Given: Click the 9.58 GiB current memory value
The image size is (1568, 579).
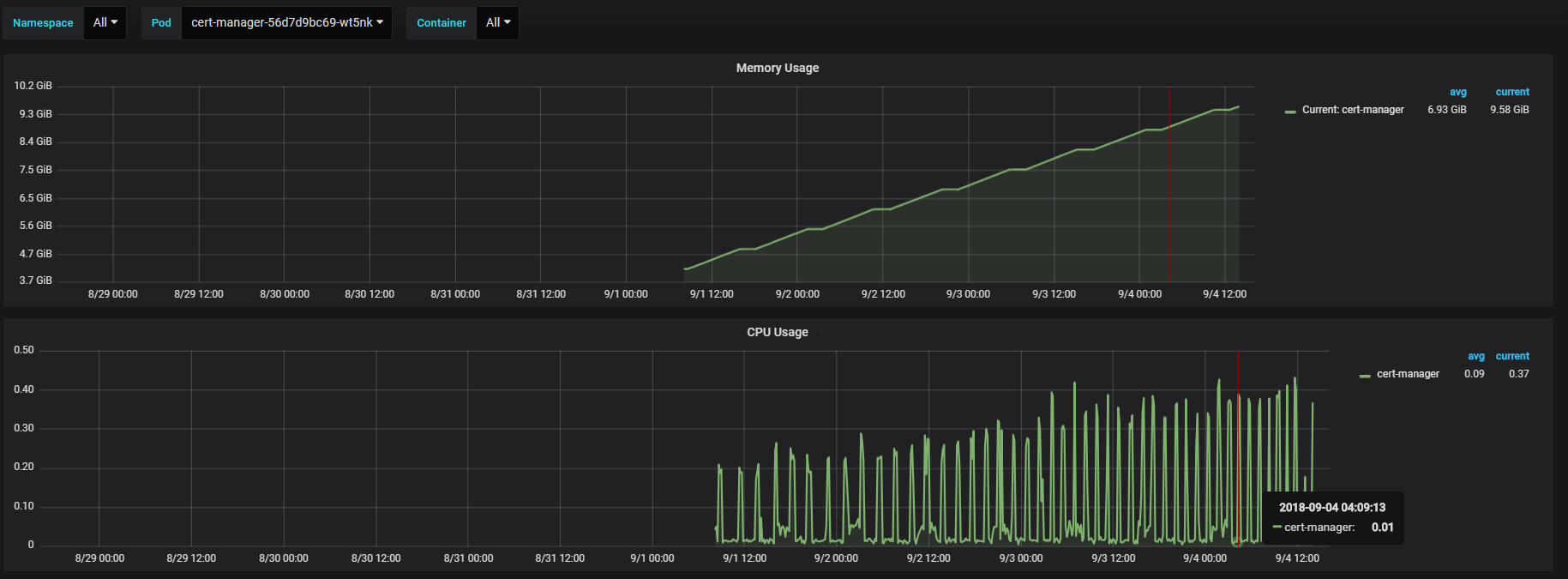Looking at the screenshot, I should point(1510,110).
